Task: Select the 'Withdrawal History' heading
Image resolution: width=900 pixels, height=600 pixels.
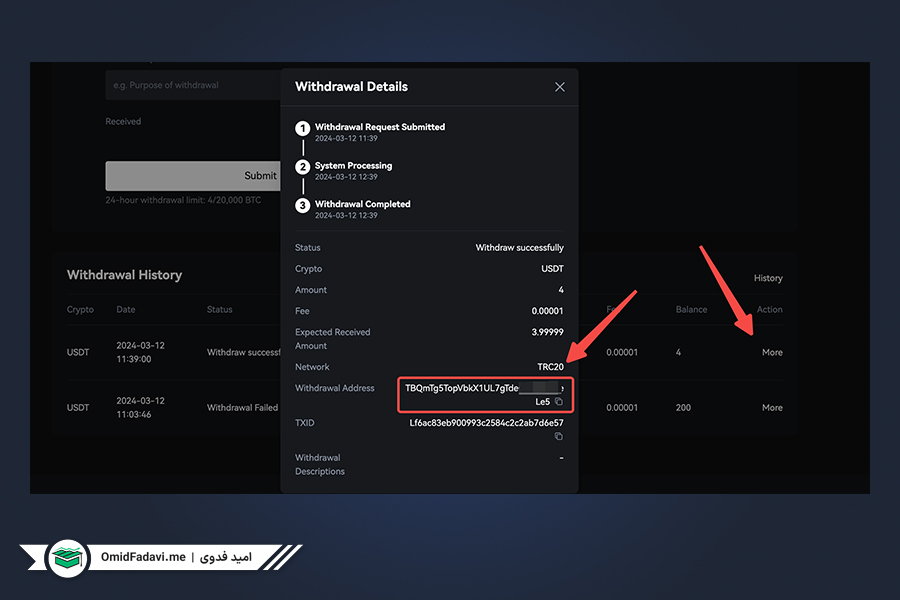Action: [125, 275]
